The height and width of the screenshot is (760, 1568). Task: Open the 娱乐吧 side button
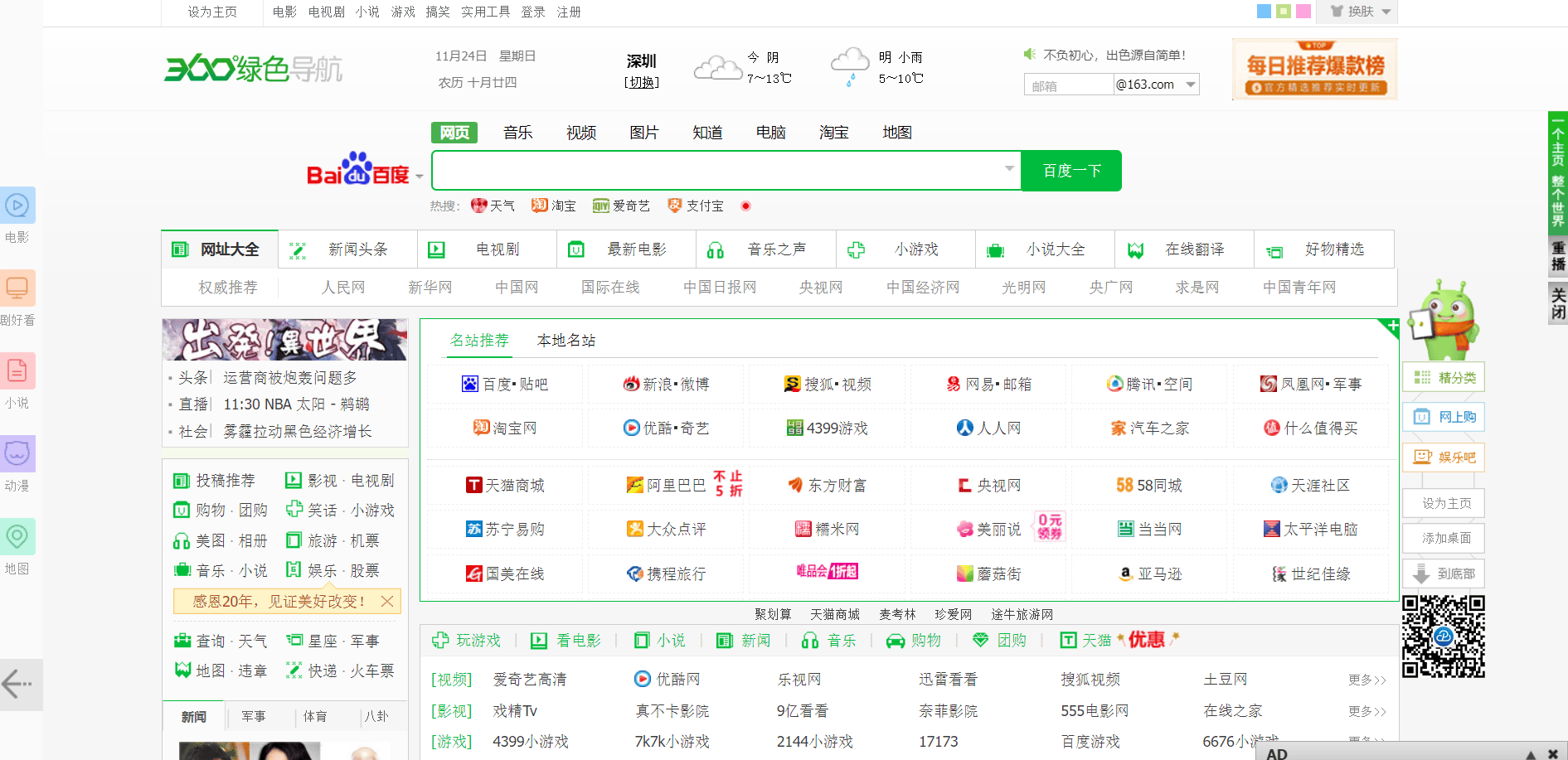coord(1444,457)
